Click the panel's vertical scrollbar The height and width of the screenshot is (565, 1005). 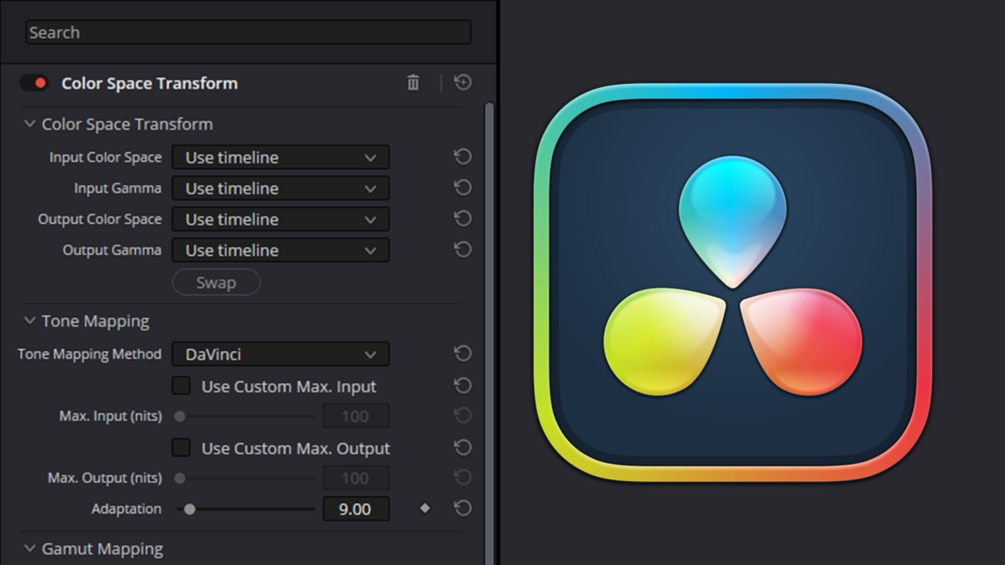(489, 333)
